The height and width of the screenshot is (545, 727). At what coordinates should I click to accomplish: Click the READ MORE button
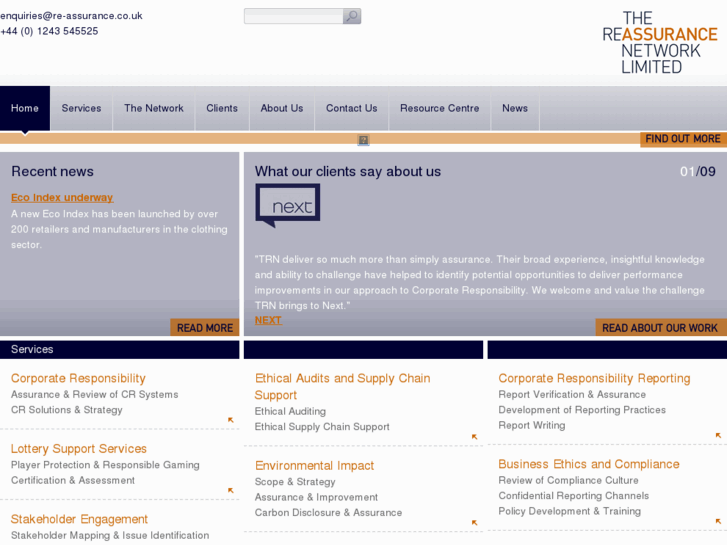205,328
